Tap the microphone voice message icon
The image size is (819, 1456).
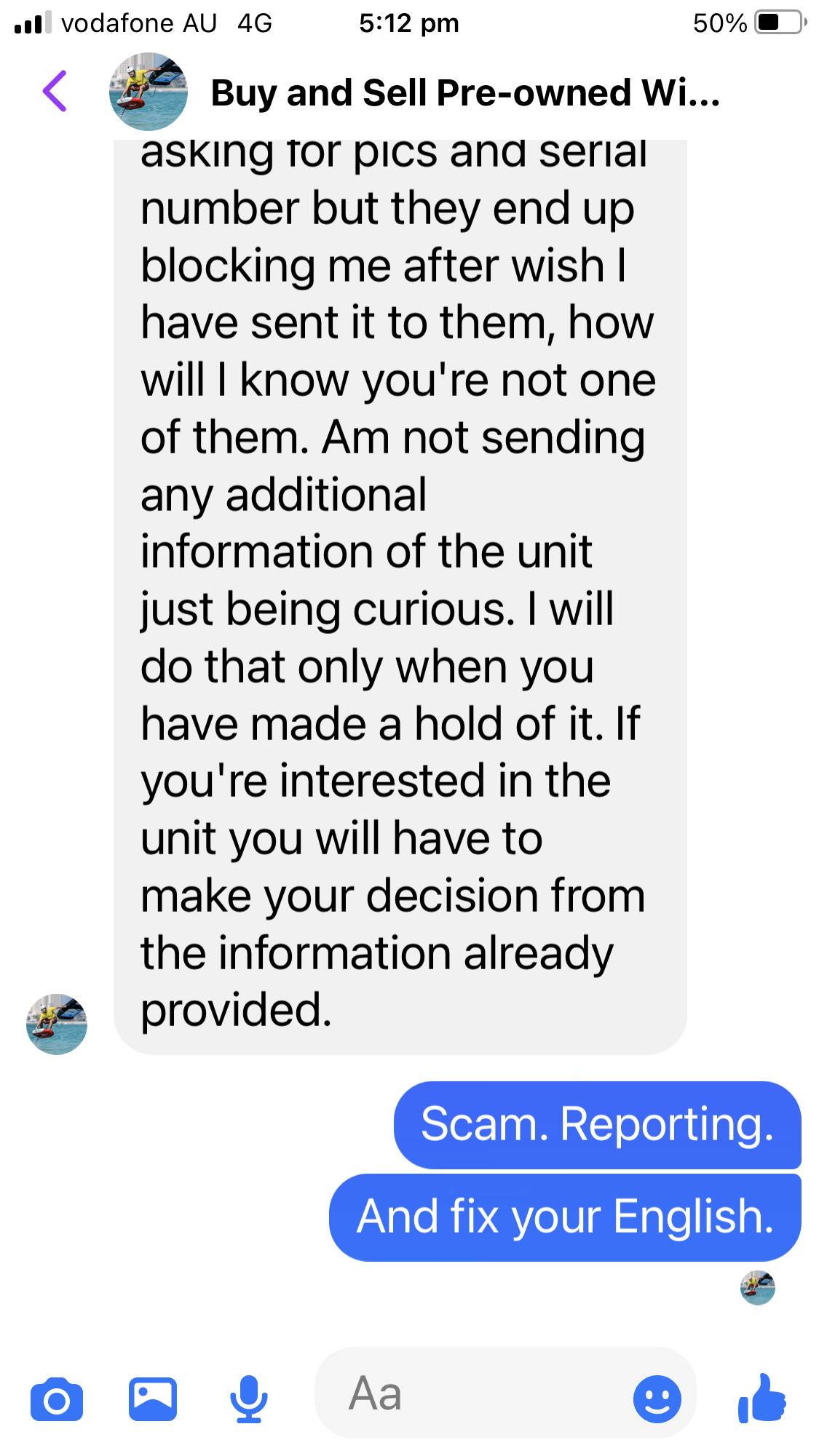coord(249,1399)
